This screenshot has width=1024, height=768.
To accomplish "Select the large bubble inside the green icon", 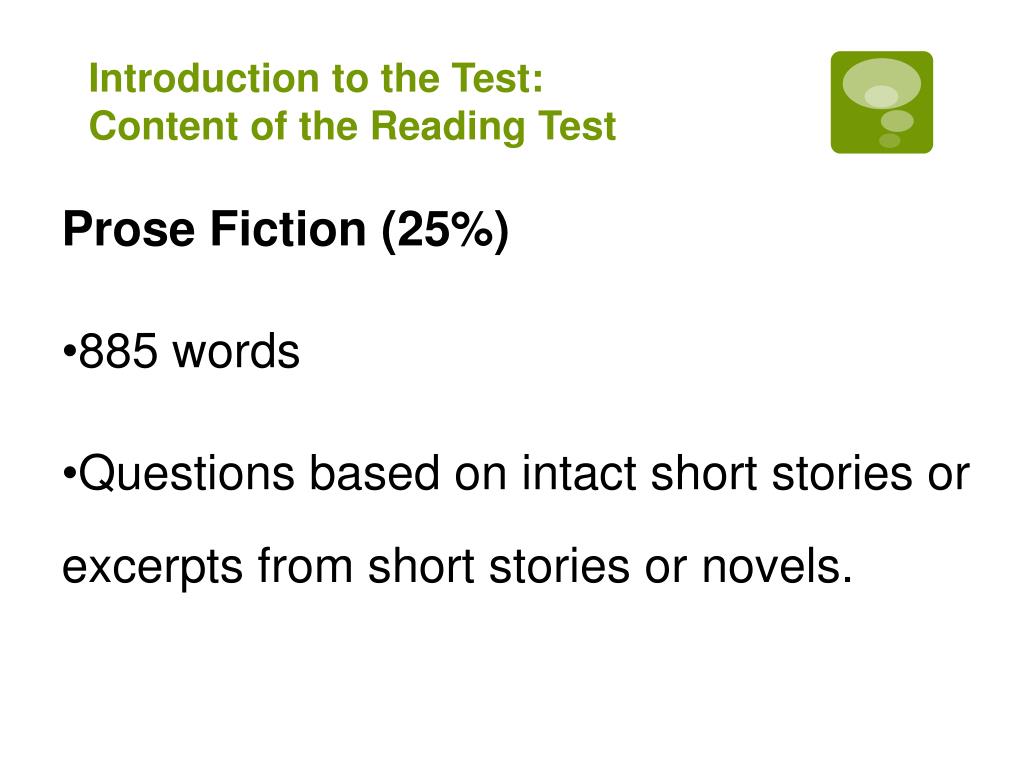I will pyautogui.click(x=882, y=84).
